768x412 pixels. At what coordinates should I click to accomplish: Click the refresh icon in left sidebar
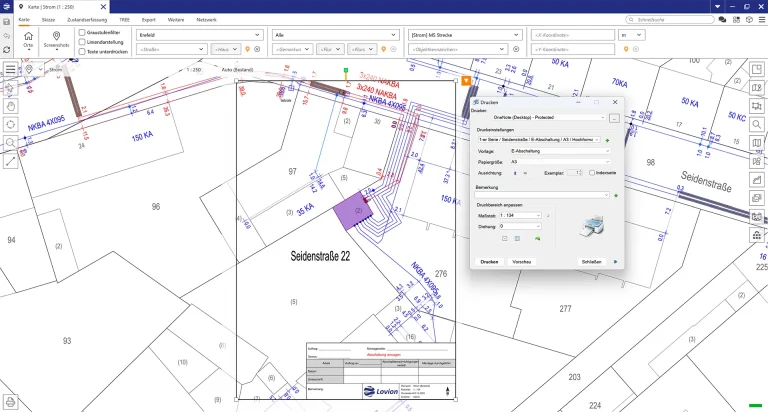pyautogui.click(x=7, y=50)
